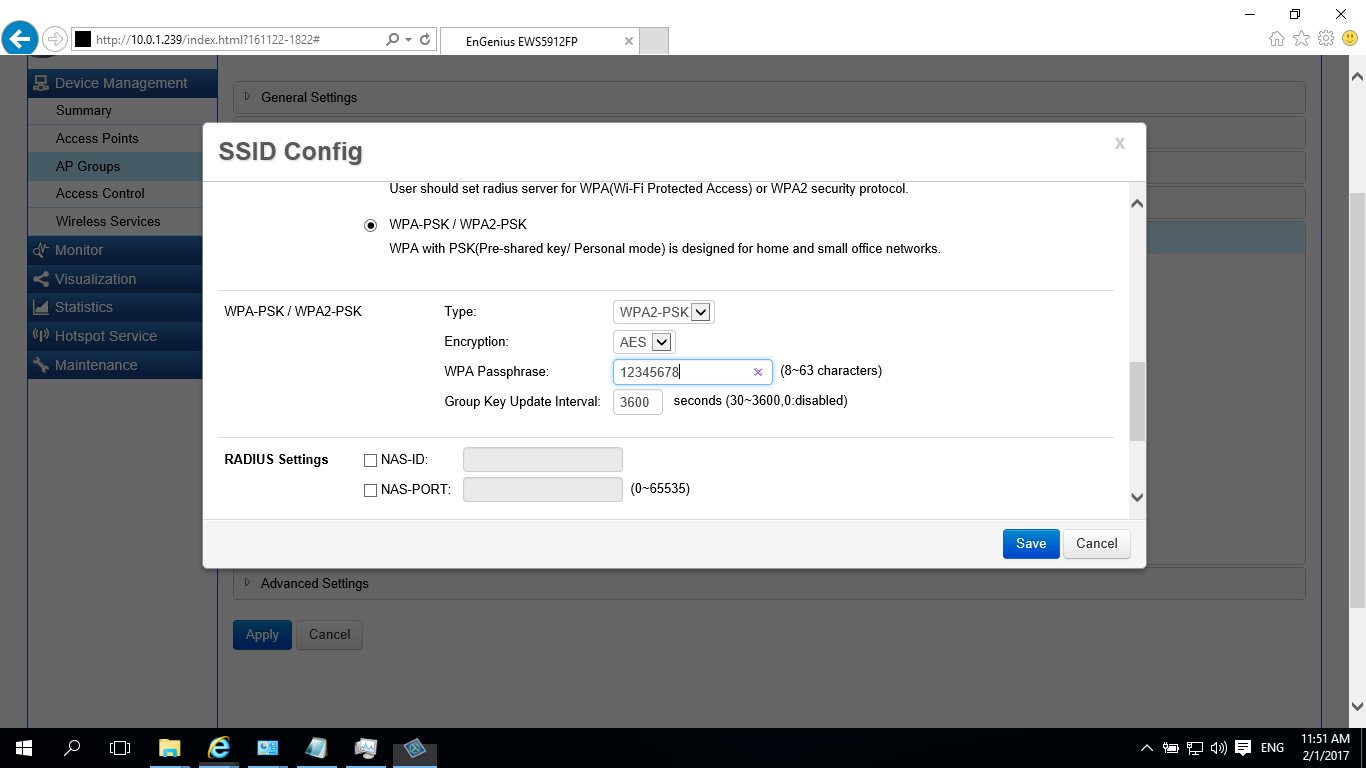
Task: Click the browser Back arrow button
Action: 20,39
